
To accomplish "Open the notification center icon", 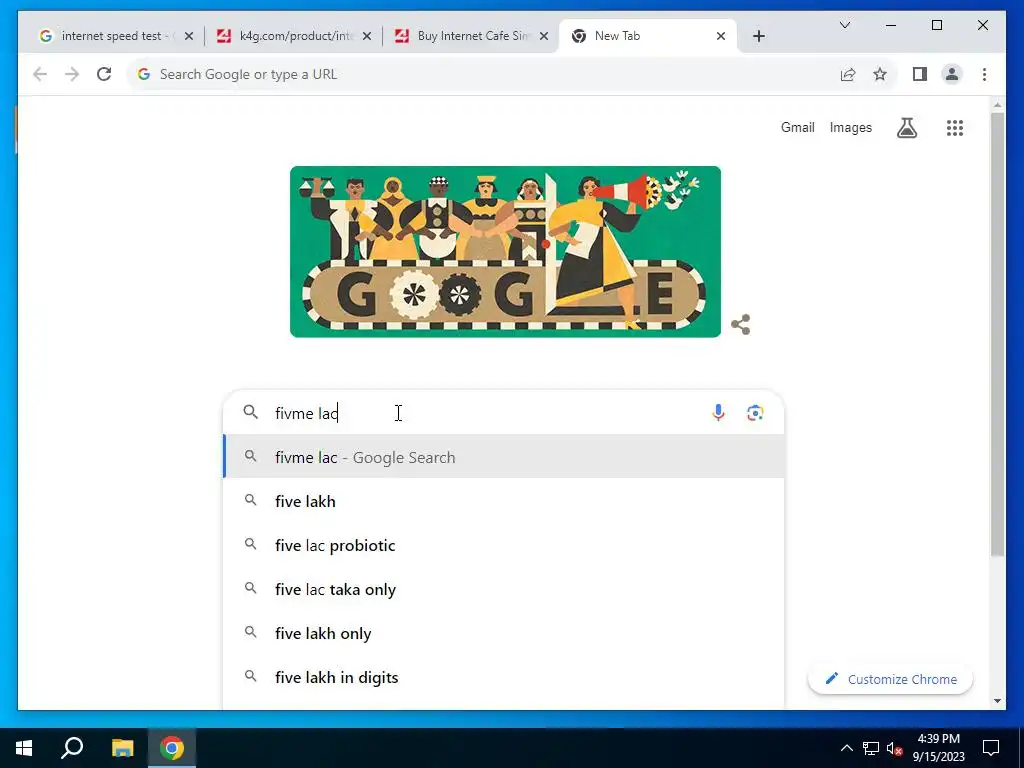I will pyautogui.click(x=991, y=748).
